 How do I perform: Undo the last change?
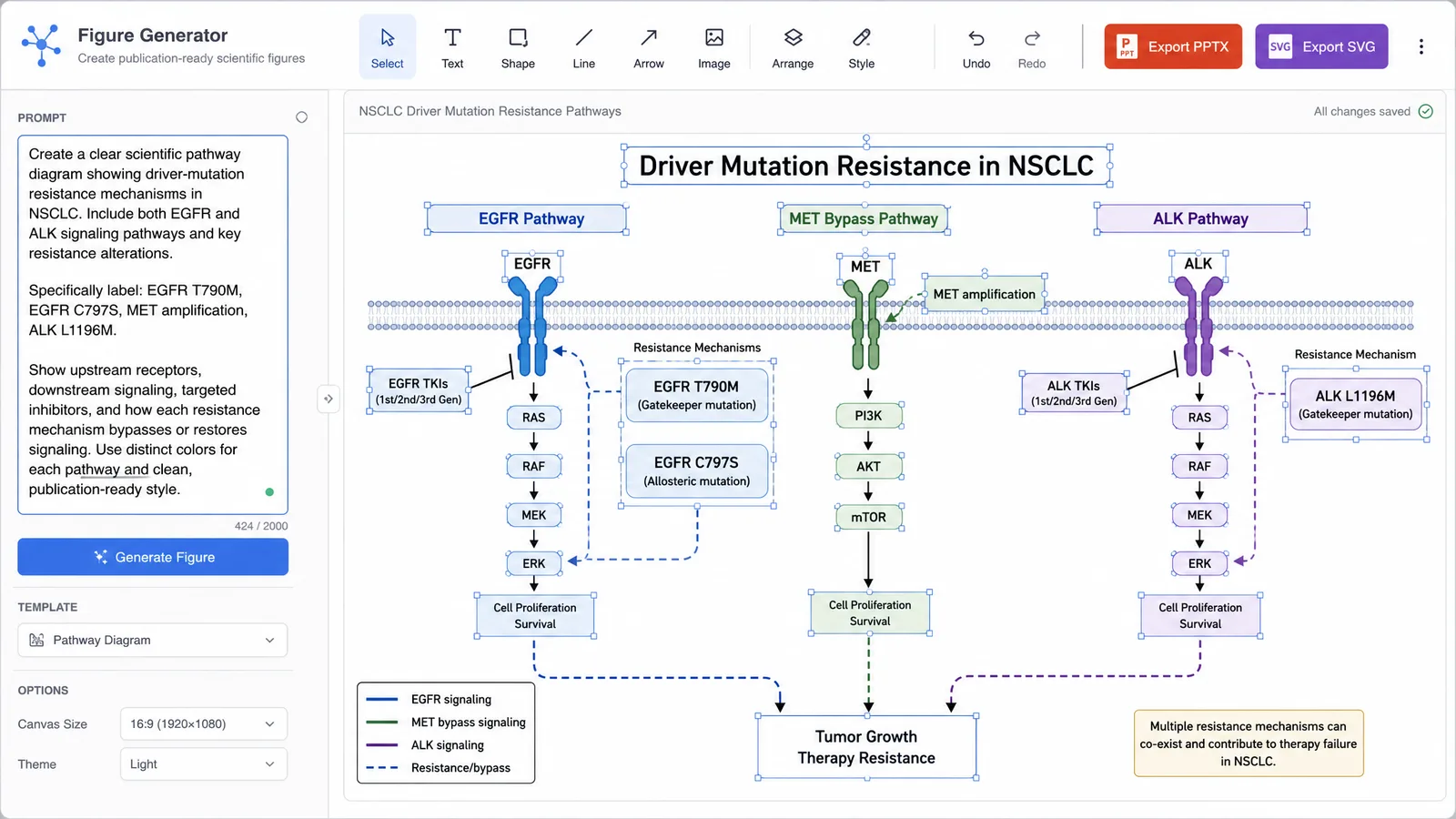pyautogui.click(x=976, y=47)
